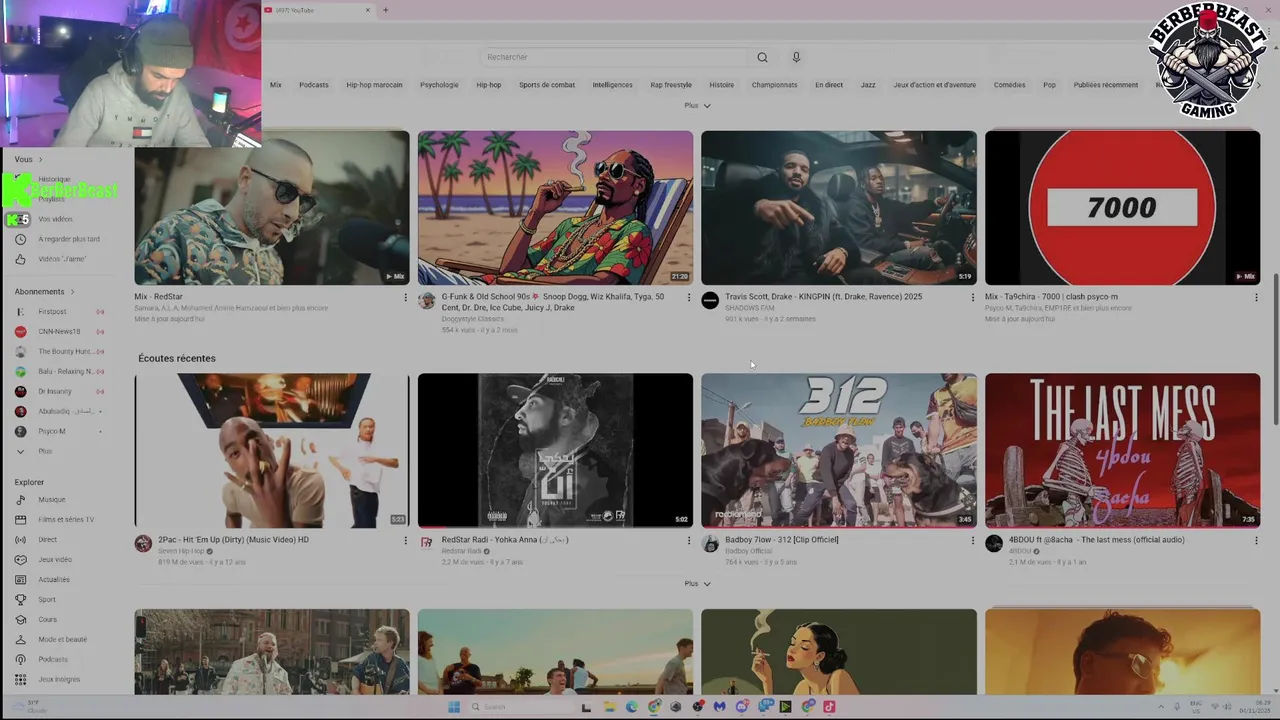The image size is (1280, 720).
Task: Play the 7000 stop-sign thumbnail
Action: tap(1122, 208)
